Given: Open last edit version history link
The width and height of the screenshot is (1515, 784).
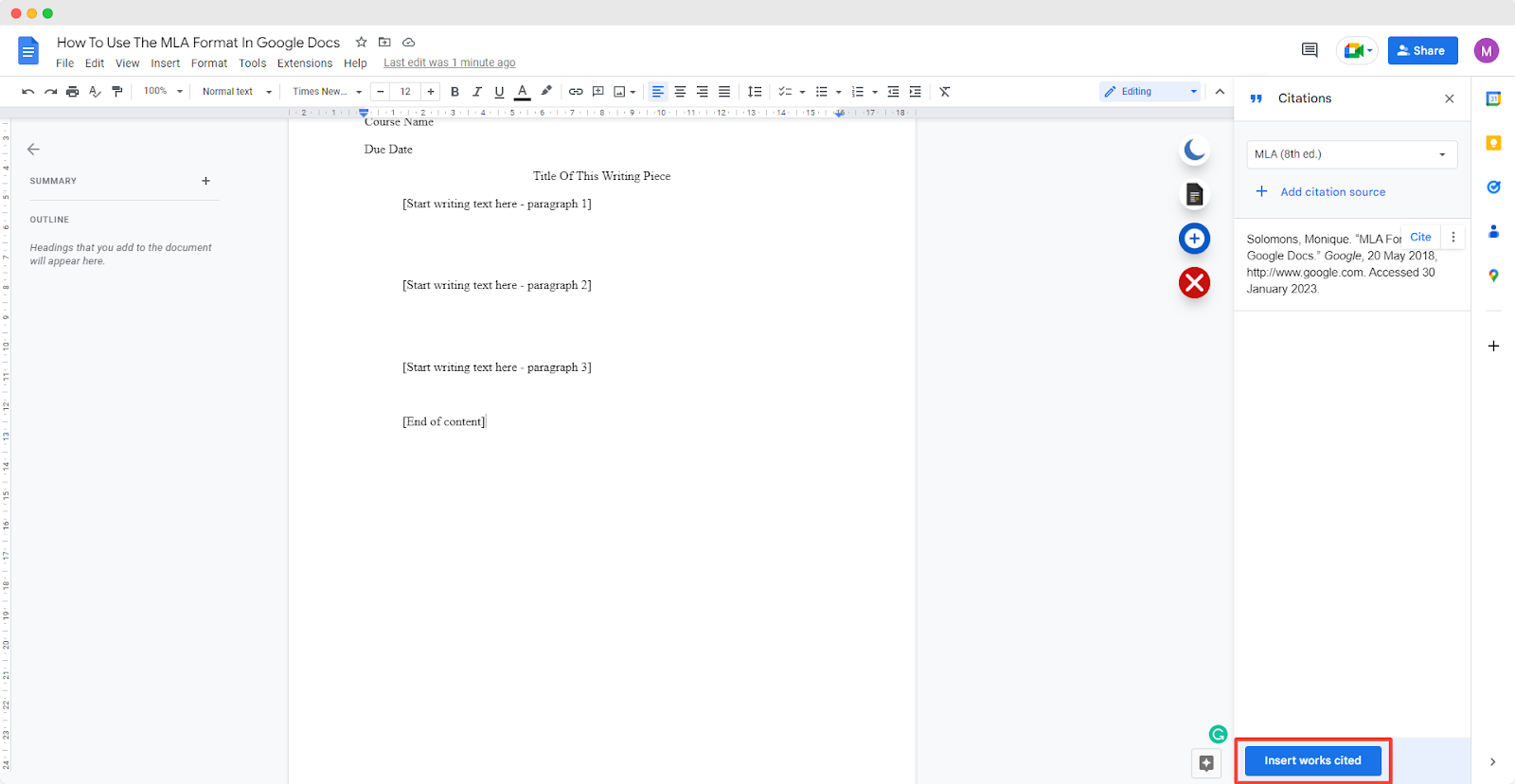Looking at the screenshot, I should (x=450, y=62).
